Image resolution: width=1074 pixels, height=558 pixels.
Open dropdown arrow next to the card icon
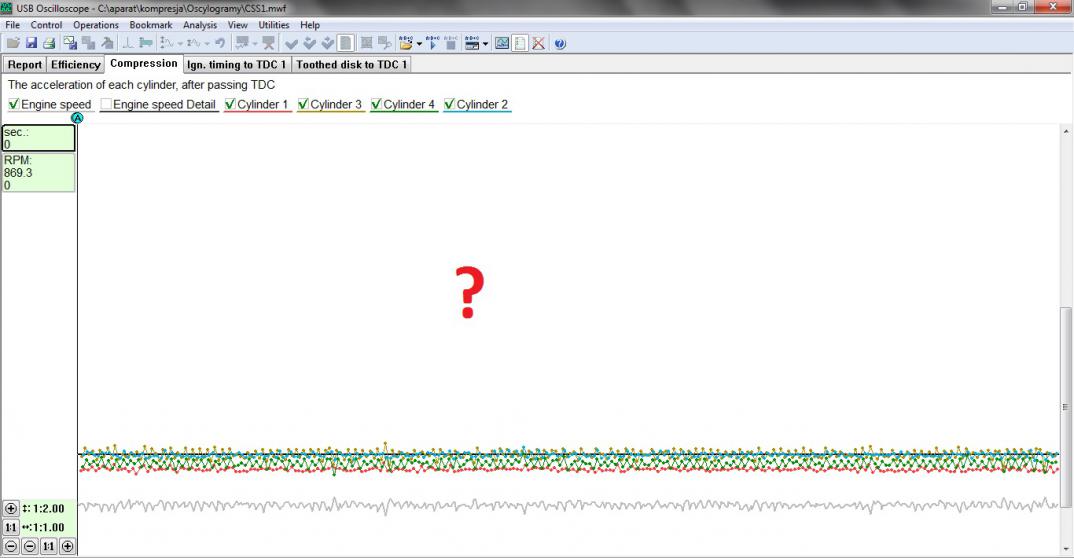point(485,43)
